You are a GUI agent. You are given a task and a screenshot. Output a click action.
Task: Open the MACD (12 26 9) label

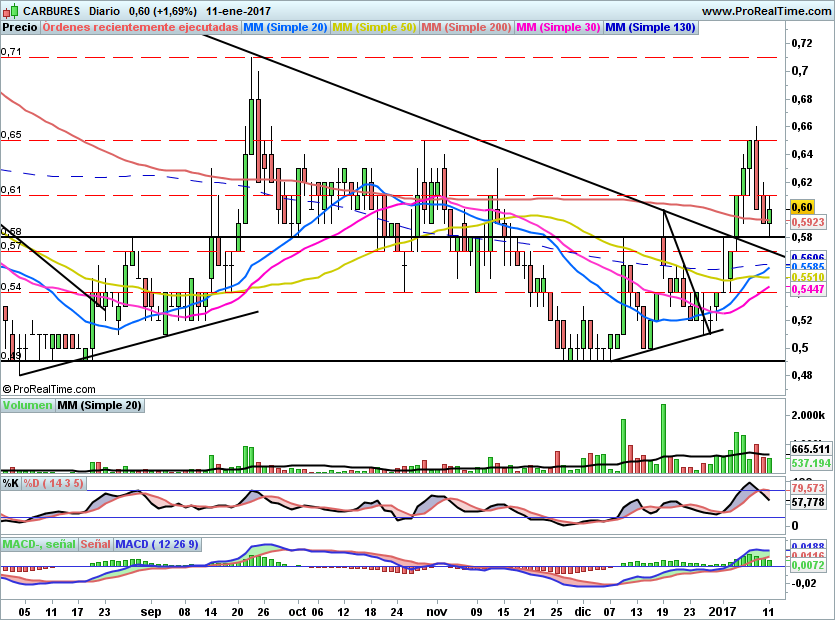coord(157,544)
